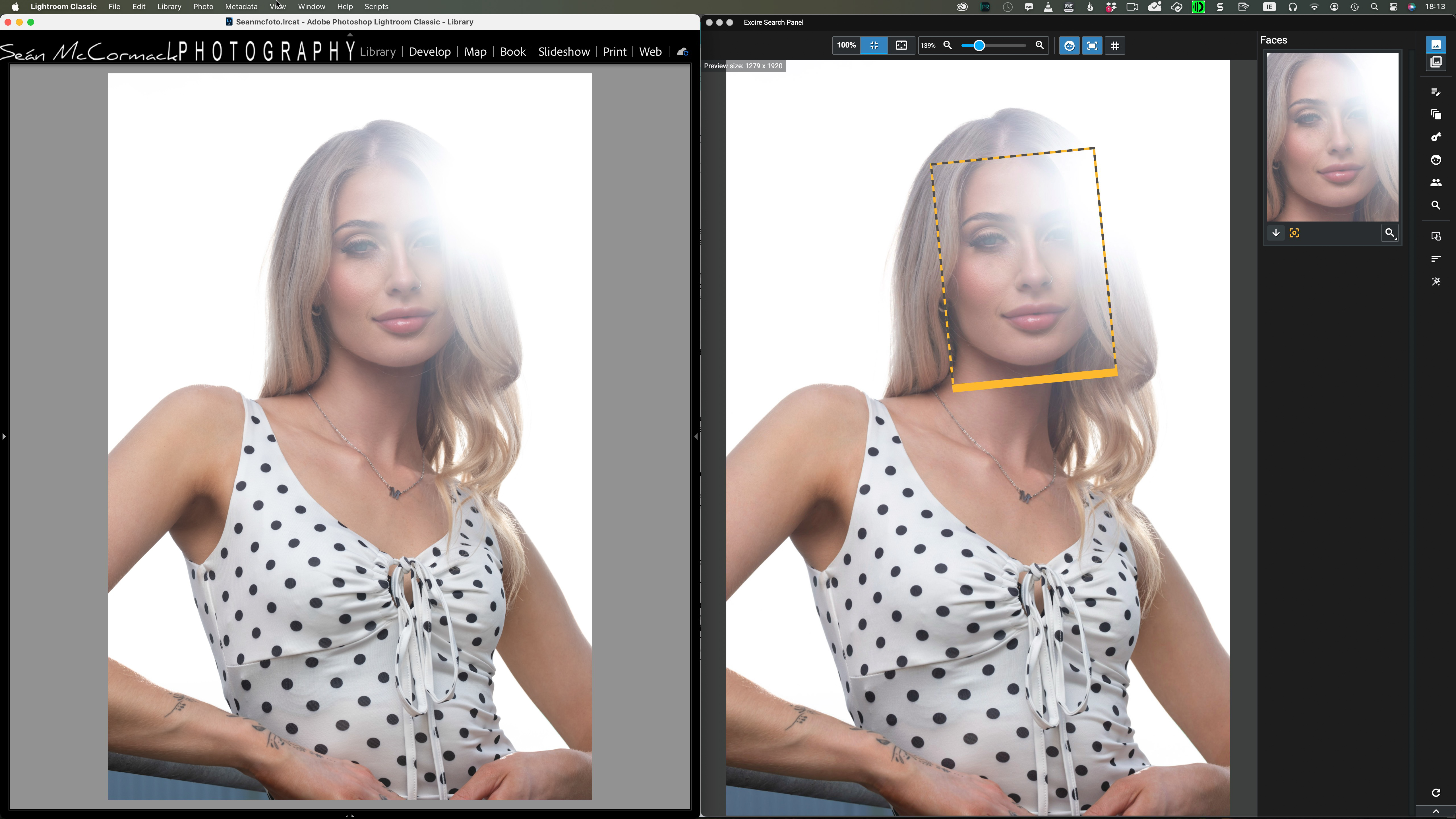The image size is (1456, 819).
Task: Click the Time Machine menu bar icon
Action: [x=1355, y=7]
